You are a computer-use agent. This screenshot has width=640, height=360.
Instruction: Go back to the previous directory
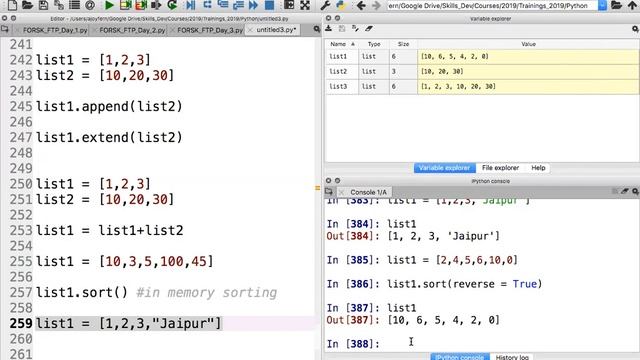tap(361, 5)
